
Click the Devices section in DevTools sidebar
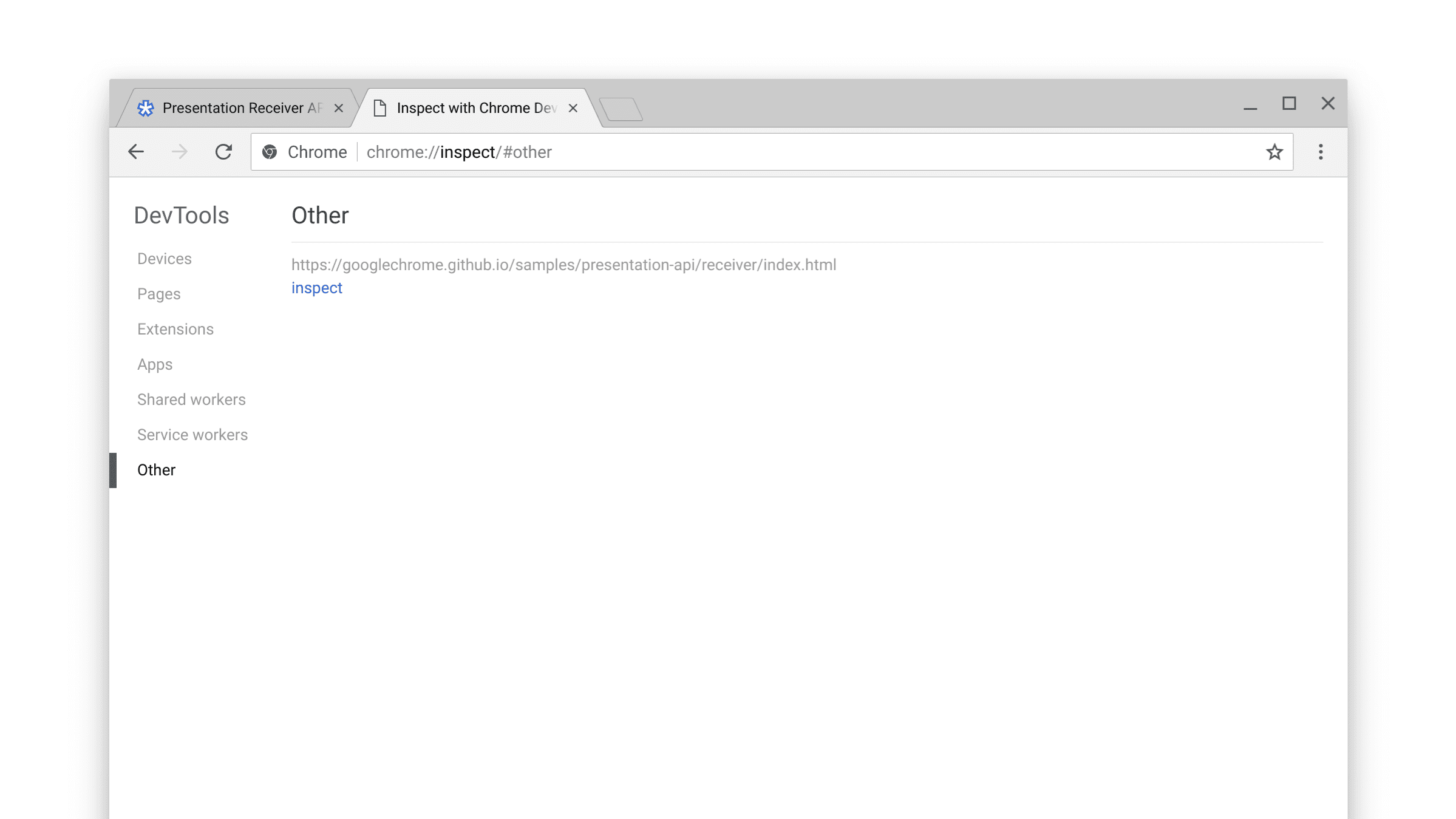tap(164, 258)
